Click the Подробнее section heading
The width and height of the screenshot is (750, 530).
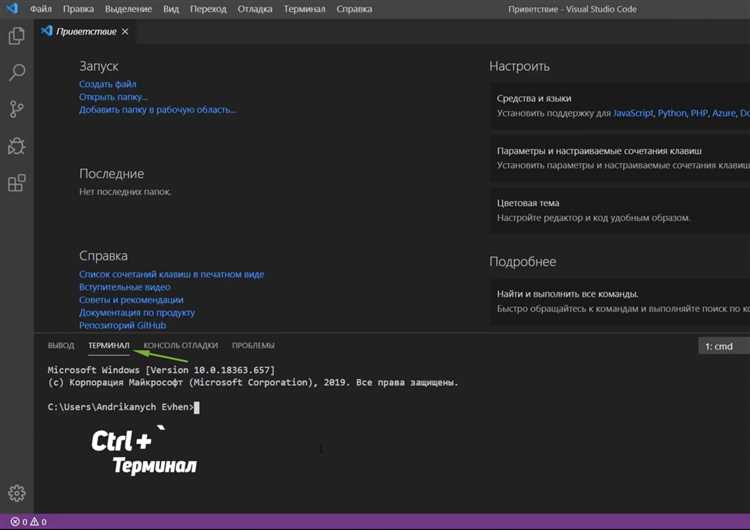coord(523,262)
